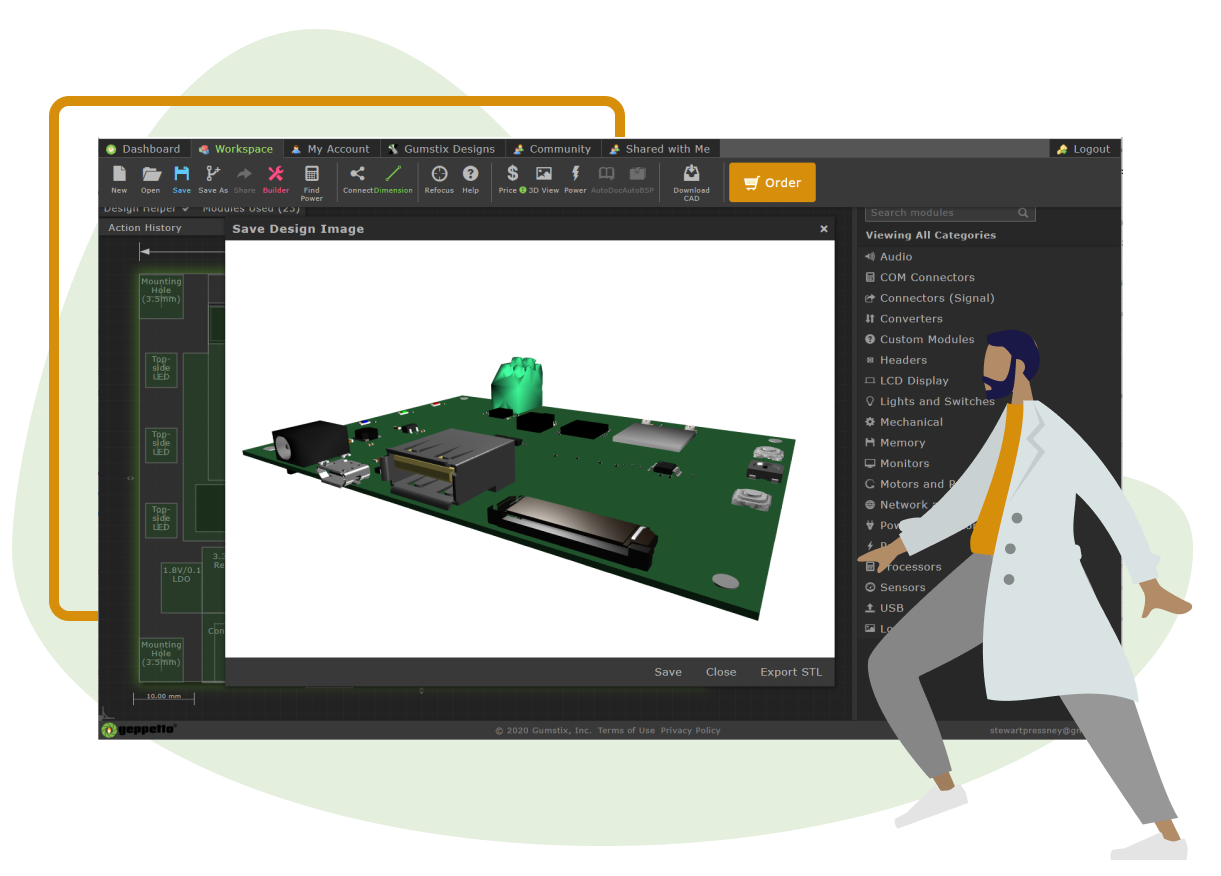Select the top Mounting Hole (3.5mm) module
This screenshot has width=1221, height=876.
[x=161, y=297]
